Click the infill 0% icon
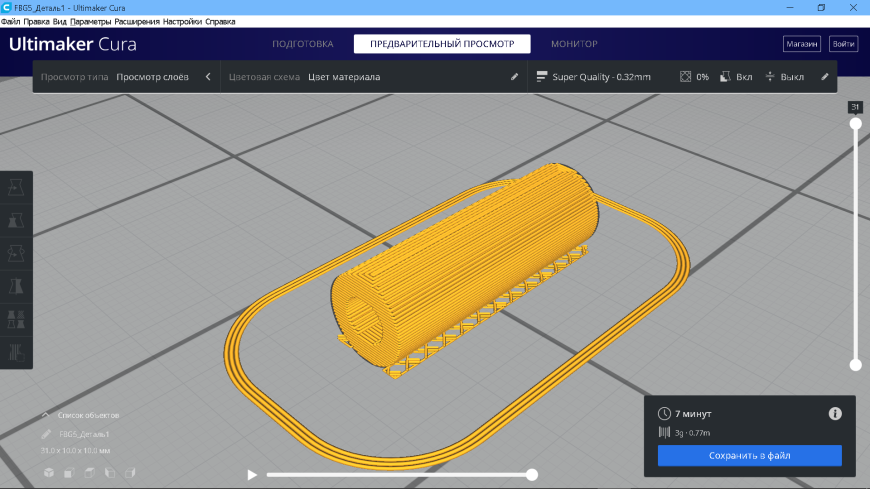Image resolution: width=870 pixels, height=489 pixels. (x=685, y=77)
